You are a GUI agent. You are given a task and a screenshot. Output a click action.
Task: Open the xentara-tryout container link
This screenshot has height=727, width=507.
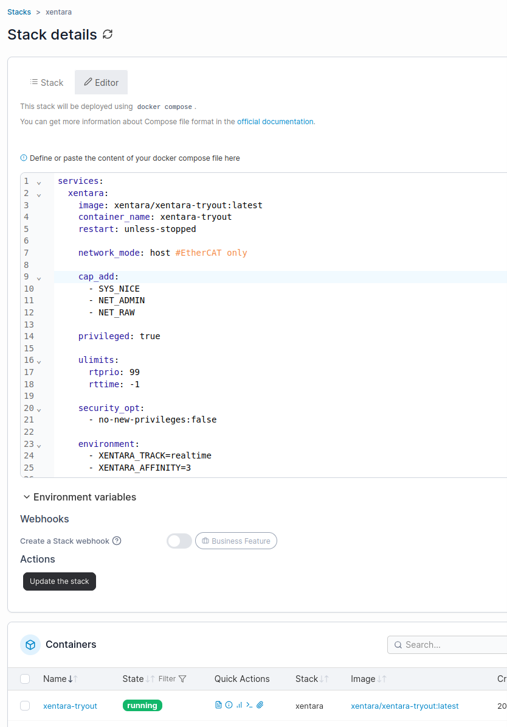pos(70,706)
